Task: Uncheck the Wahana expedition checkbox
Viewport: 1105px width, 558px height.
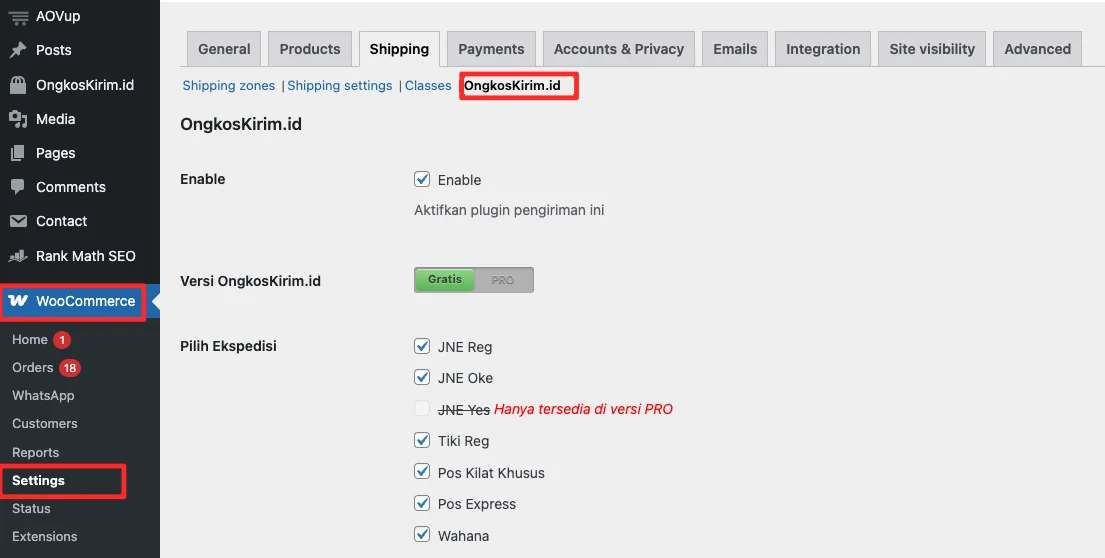Action: (422, 535)
